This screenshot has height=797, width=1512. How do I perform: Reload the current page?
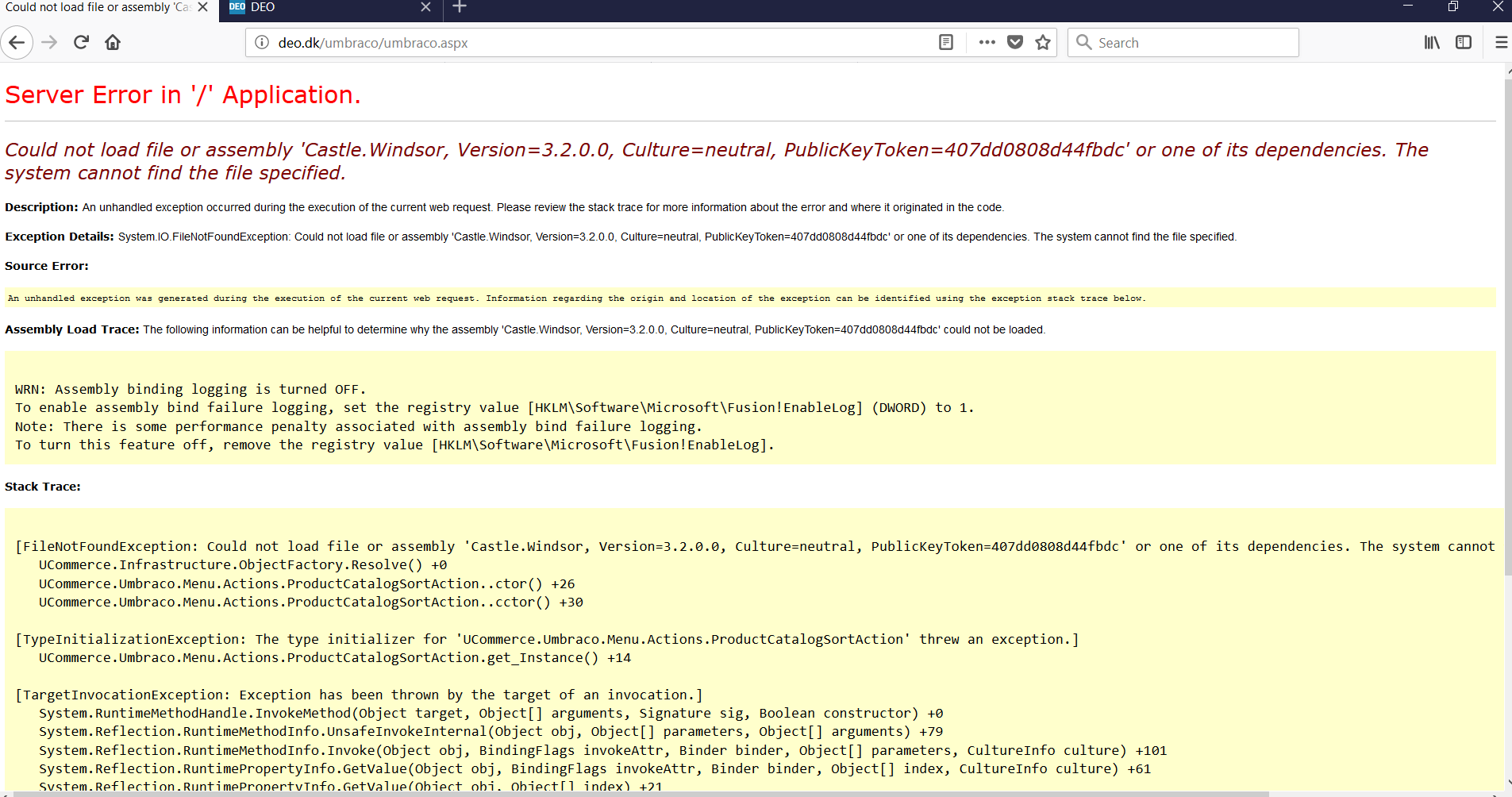pos(81,43)
